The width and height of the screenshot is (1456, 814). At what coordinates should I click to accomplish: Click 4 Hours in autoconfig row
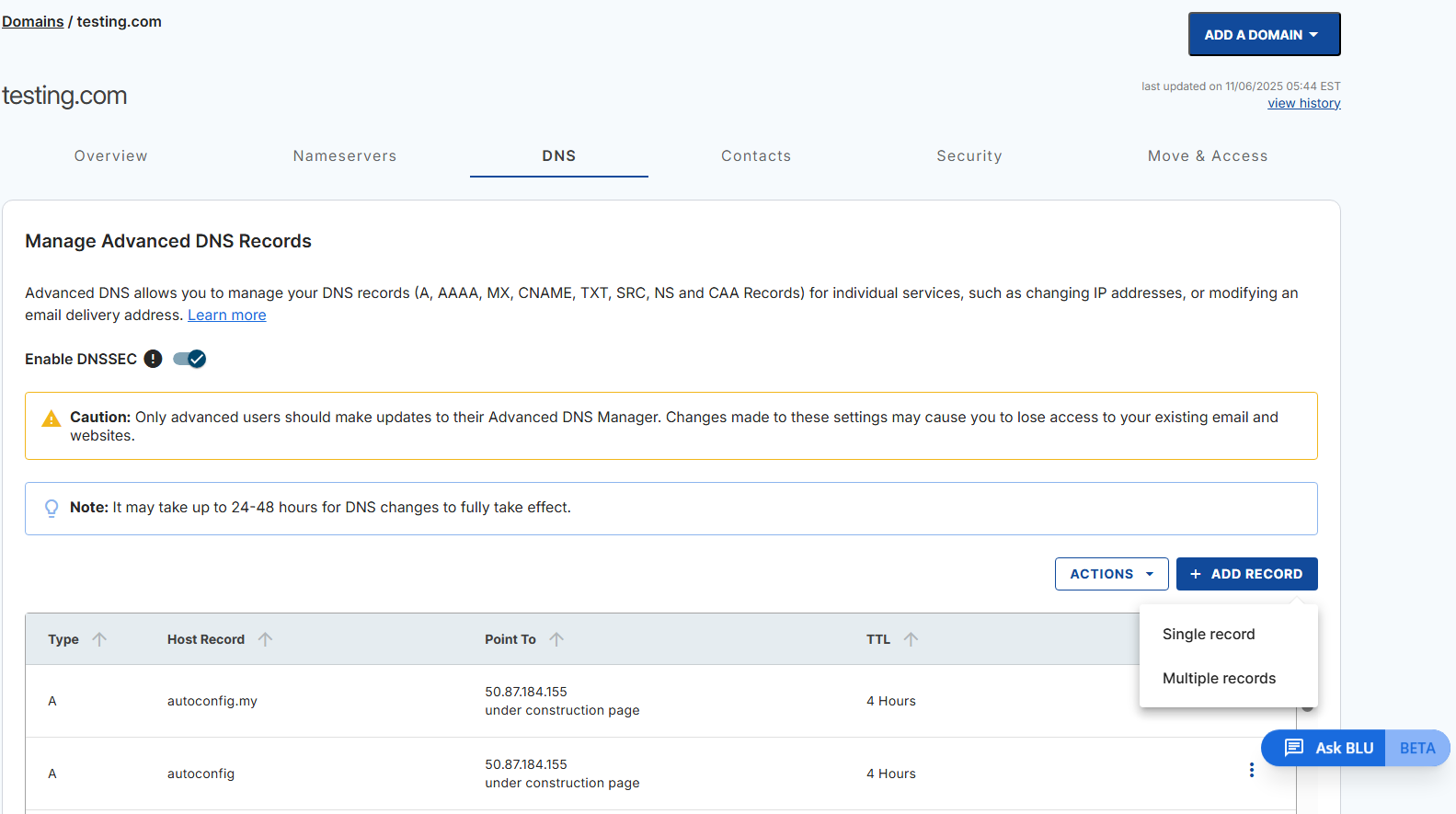891,774
